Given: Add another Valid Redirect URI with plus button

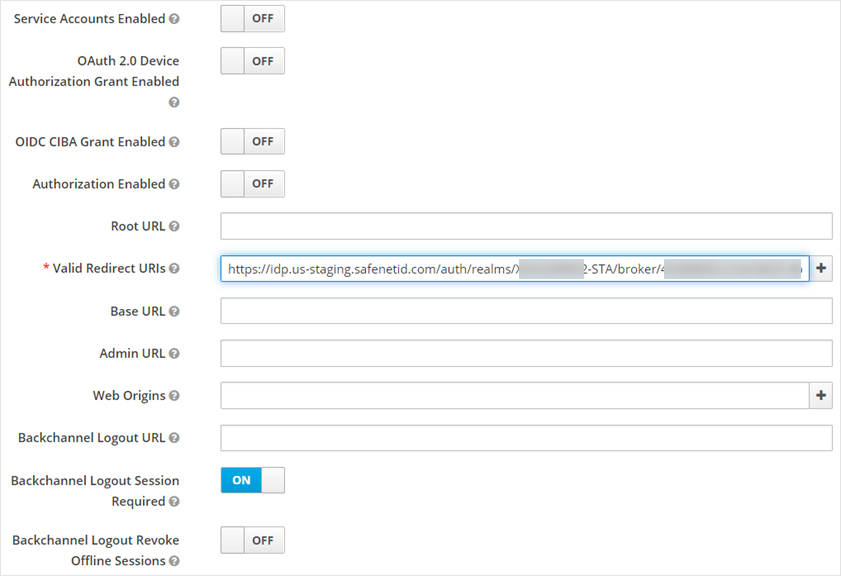Looking at the screenshot, I should (821, 268).
